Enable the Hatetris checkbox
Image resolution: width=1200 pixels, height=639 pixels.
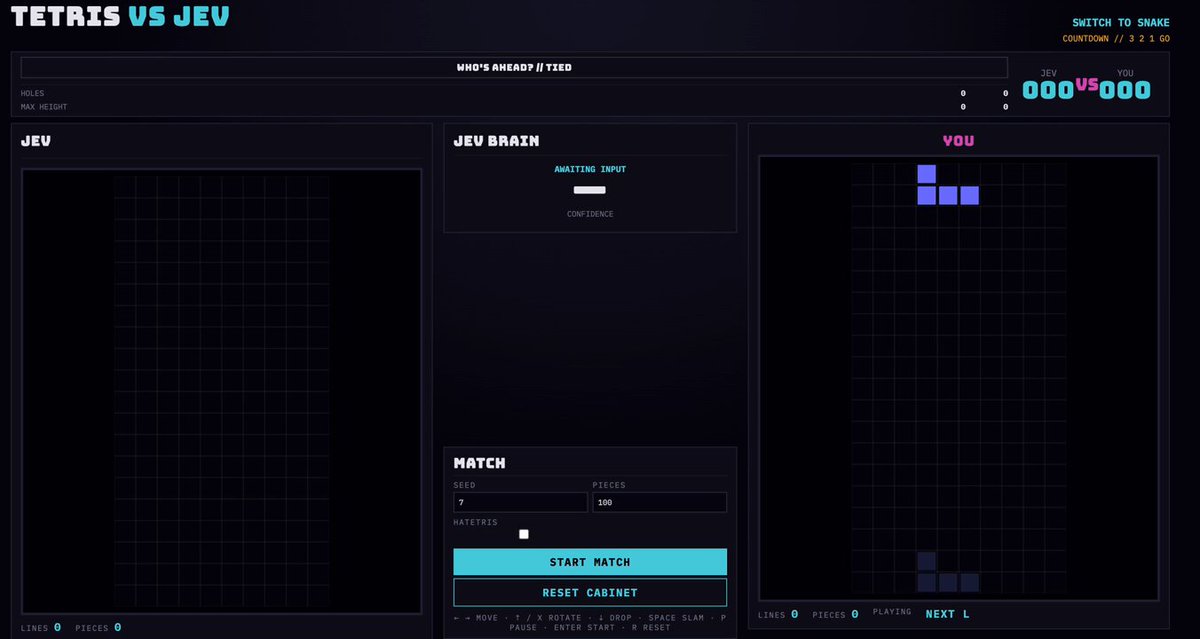coord(524,534)
